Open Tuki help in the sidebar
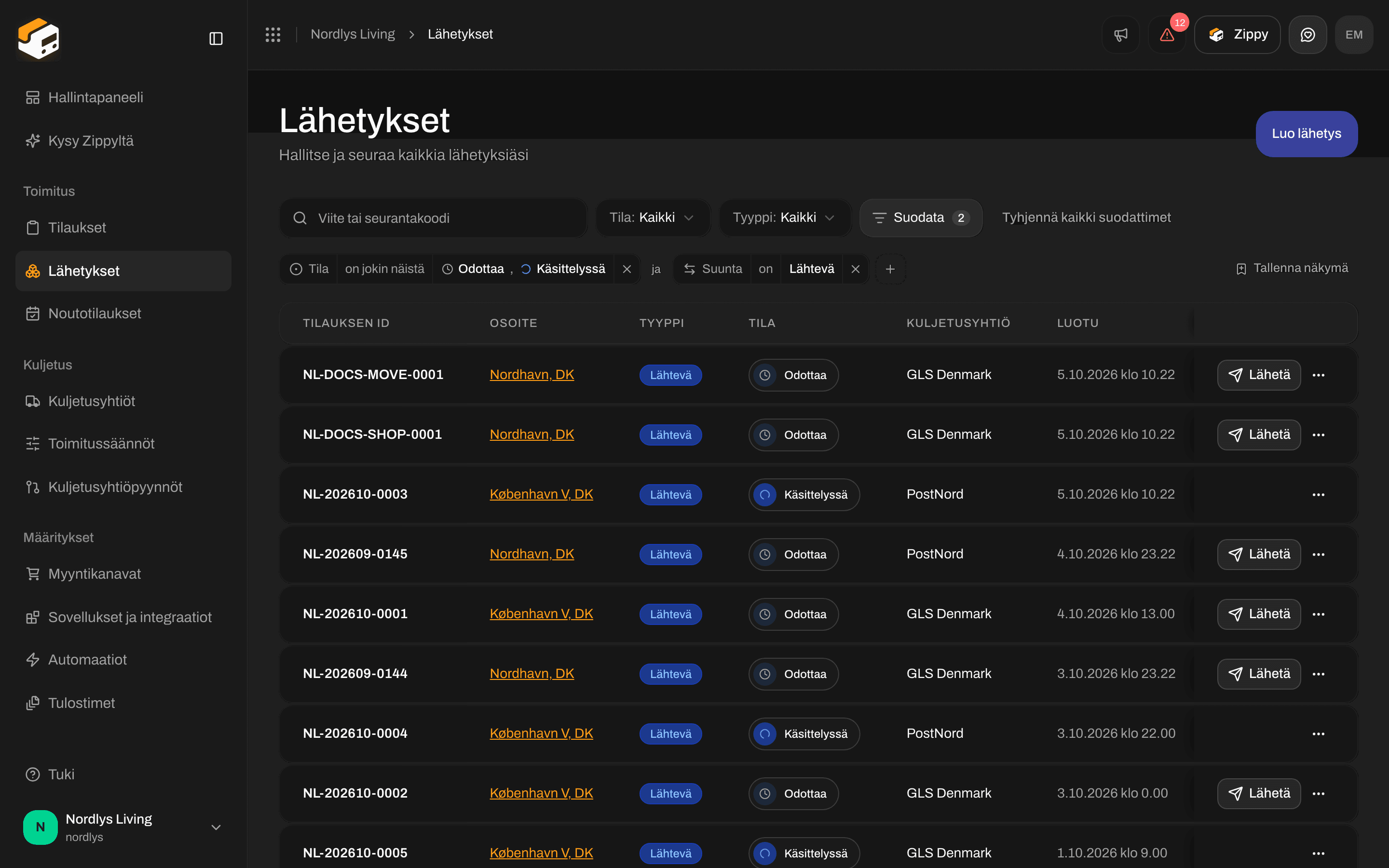 pyautogui.click(x=123, y=774)
